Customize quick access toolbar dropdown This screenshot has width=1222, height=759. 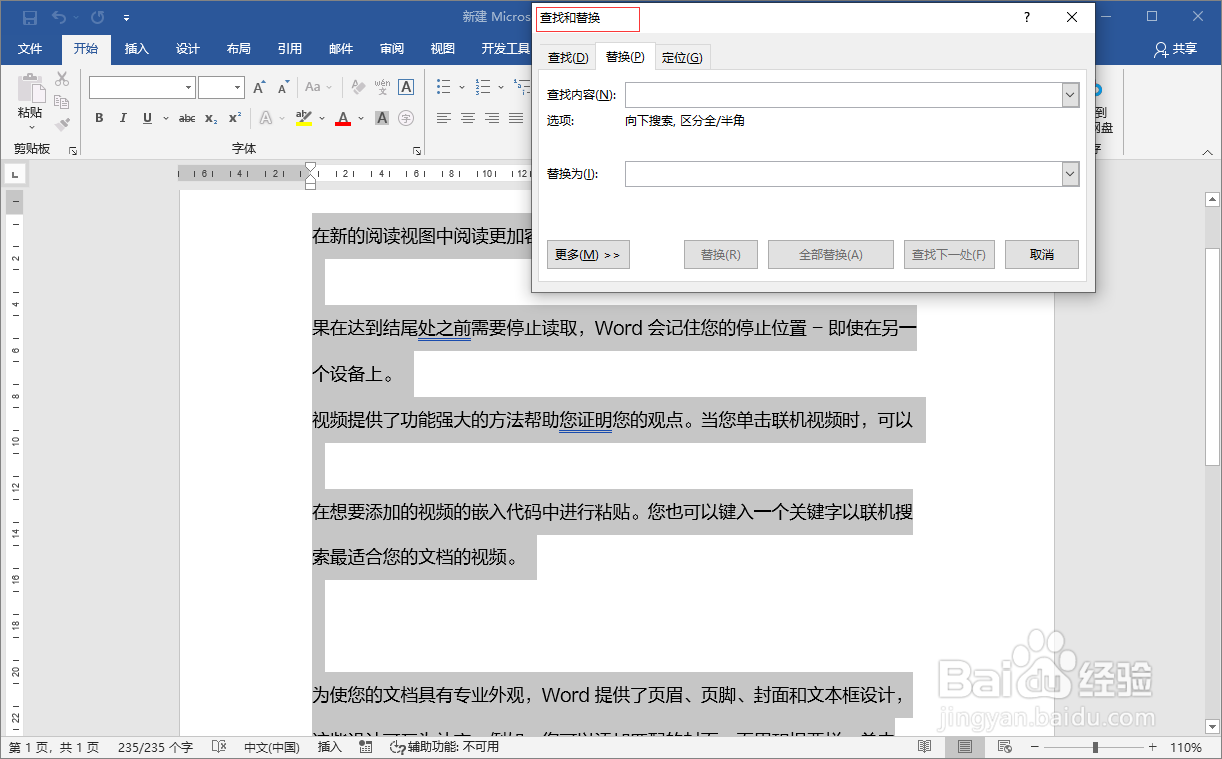[x=126, y=18]
